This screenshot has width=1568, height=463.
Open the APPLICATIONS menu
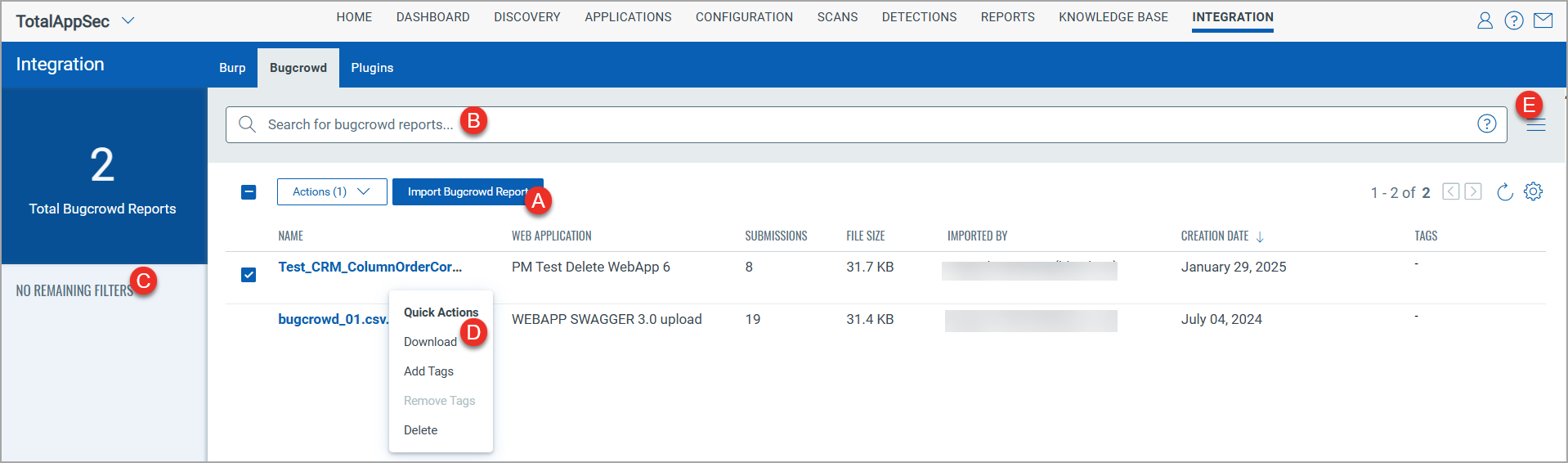(x=628, y=17)
